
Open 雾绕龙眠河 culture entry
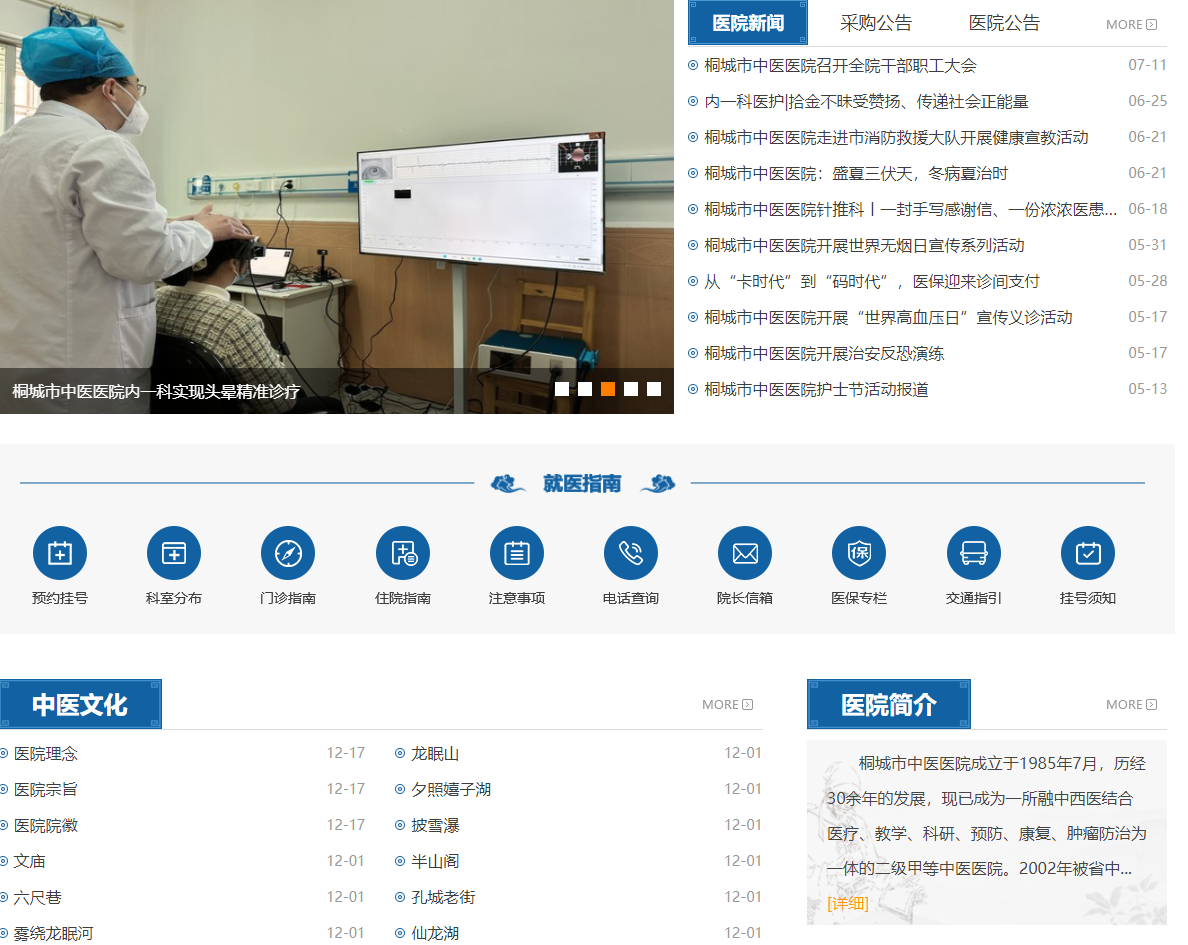tap(53, 933)
